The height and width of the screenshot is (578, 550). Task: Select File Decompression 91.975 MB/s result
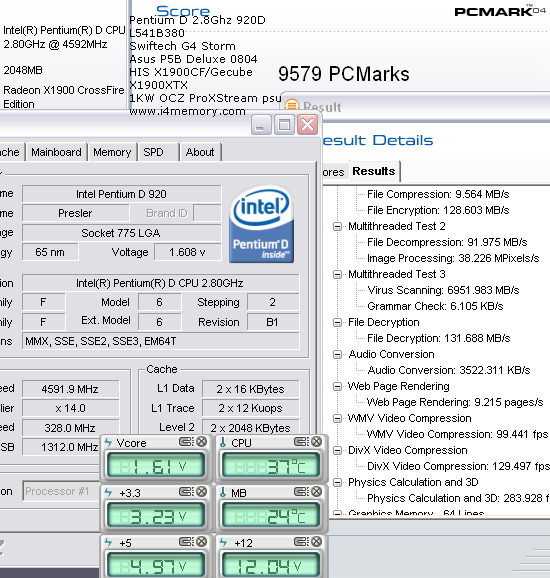click(447, 242)
